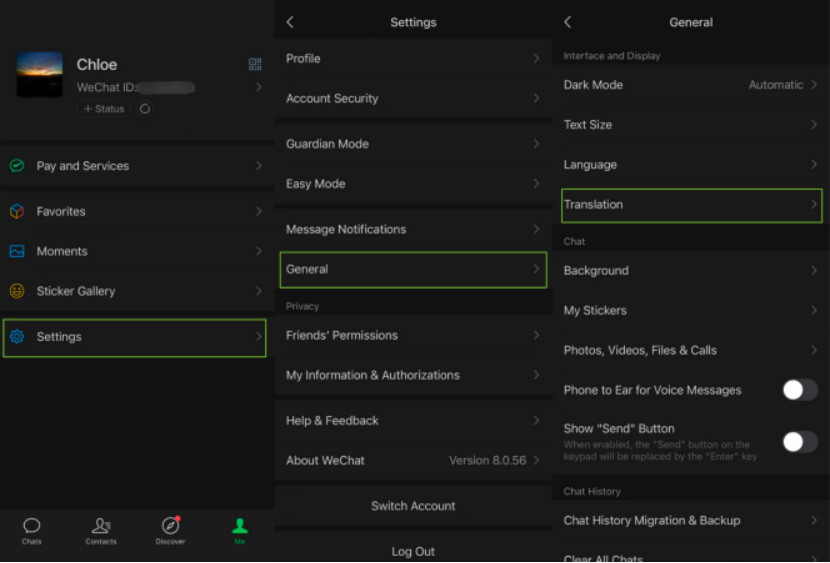Click the name Chloe
This screenshot has height=563, width=830.
(x=97, y=65)
